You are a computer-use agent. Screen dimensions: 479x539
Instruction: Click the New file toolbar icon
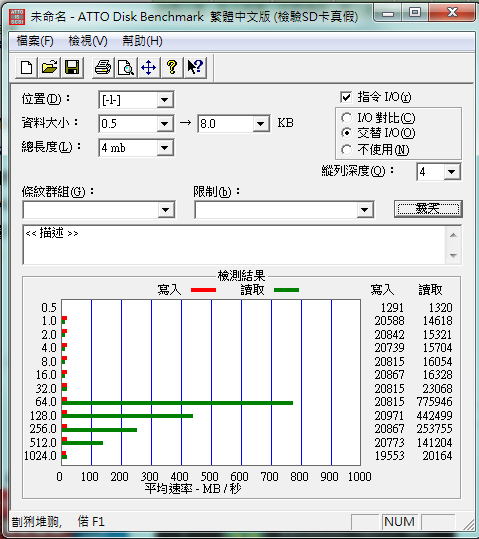pyautogui.click(x=26, y=67)
